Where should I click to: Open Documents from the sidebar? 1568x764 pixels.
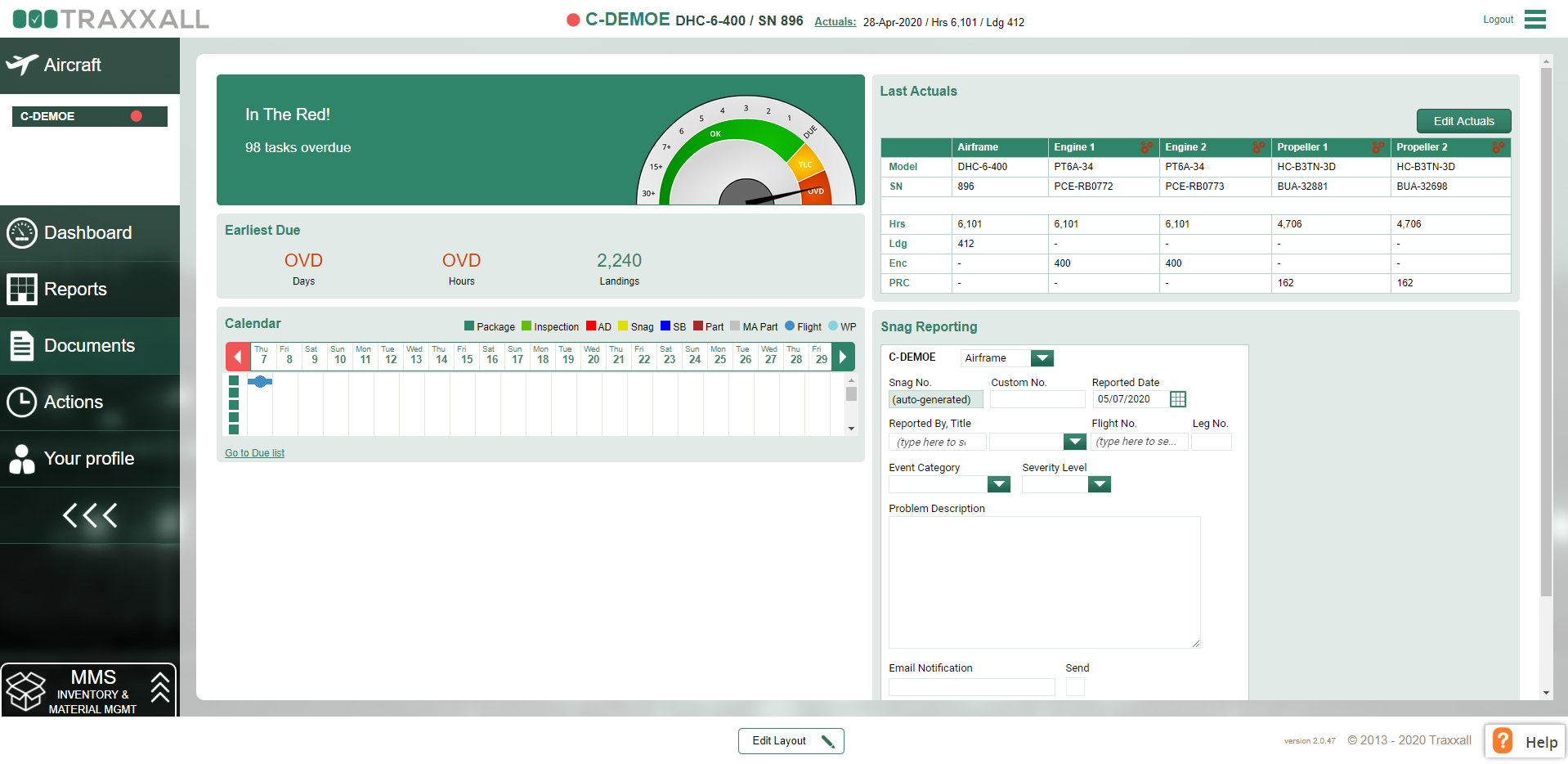click(x=90, y=346)
